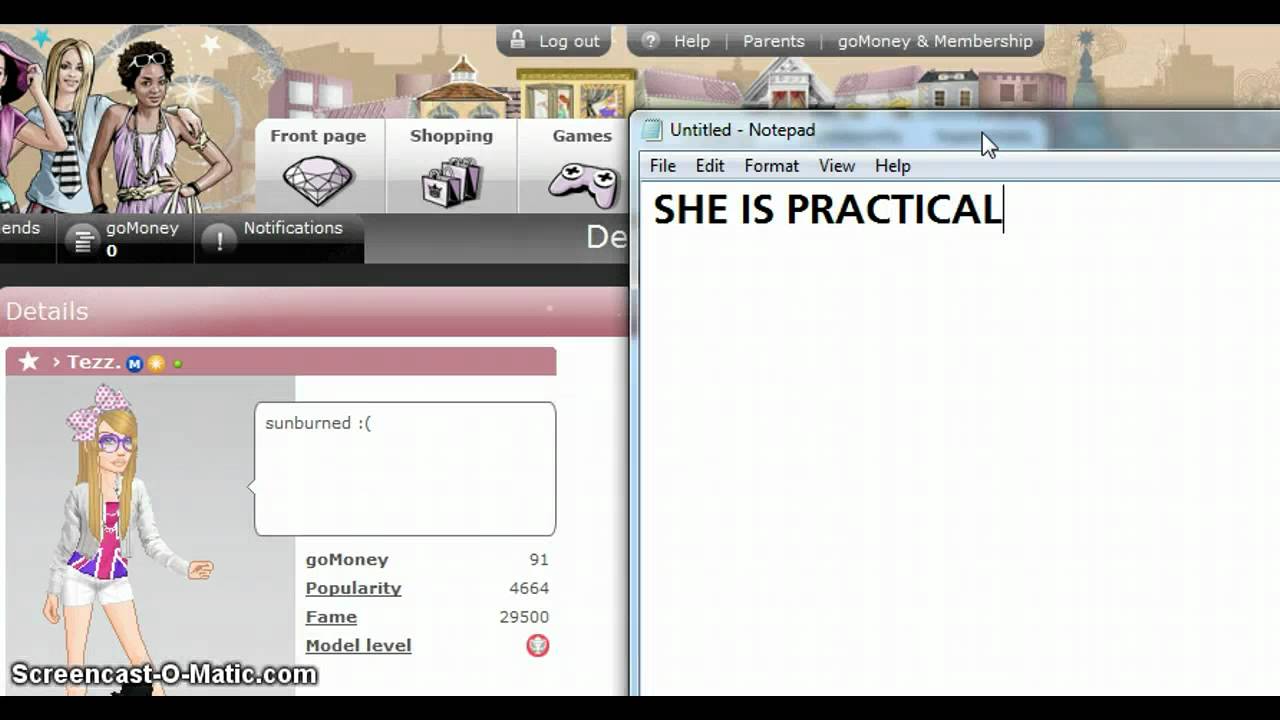Screen dimensions: 1280x720
Task: Click the goMoney balance label in toolbar
Action: [142, 228]
